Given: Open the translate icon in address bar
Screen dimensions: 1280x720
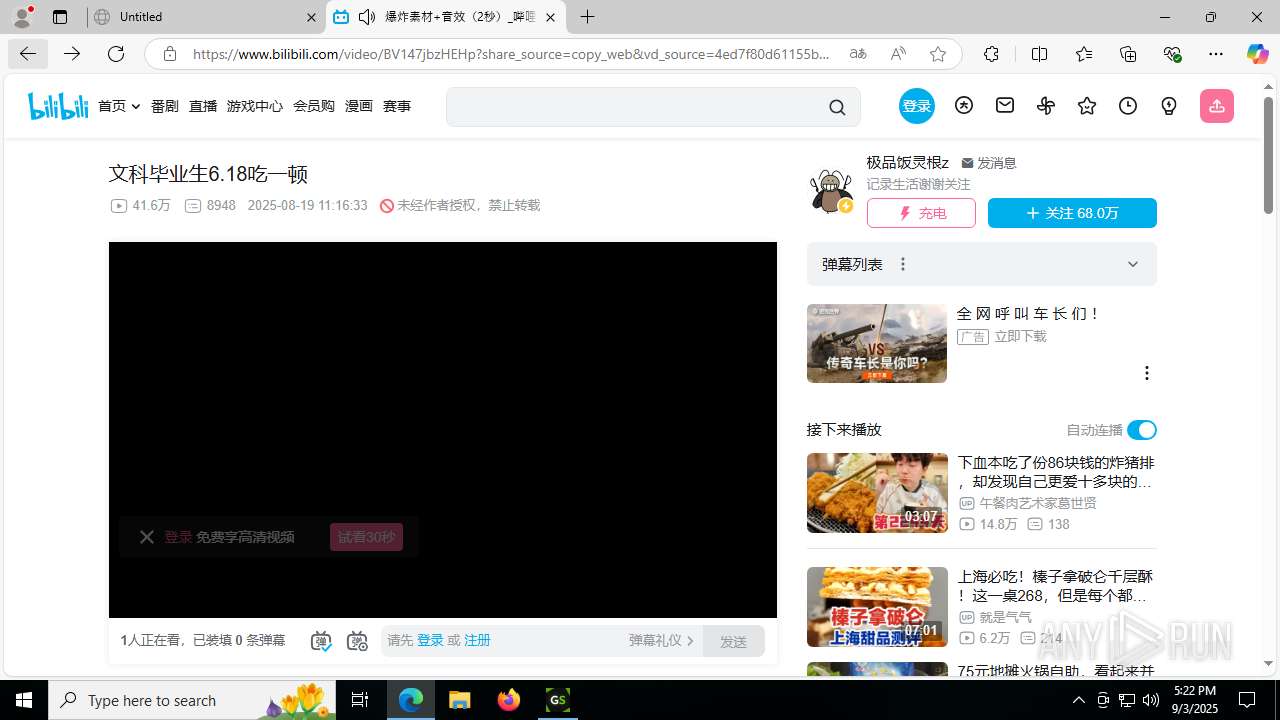Looking at the screenshot, I should pyautogui.click(x=858, y=54).
